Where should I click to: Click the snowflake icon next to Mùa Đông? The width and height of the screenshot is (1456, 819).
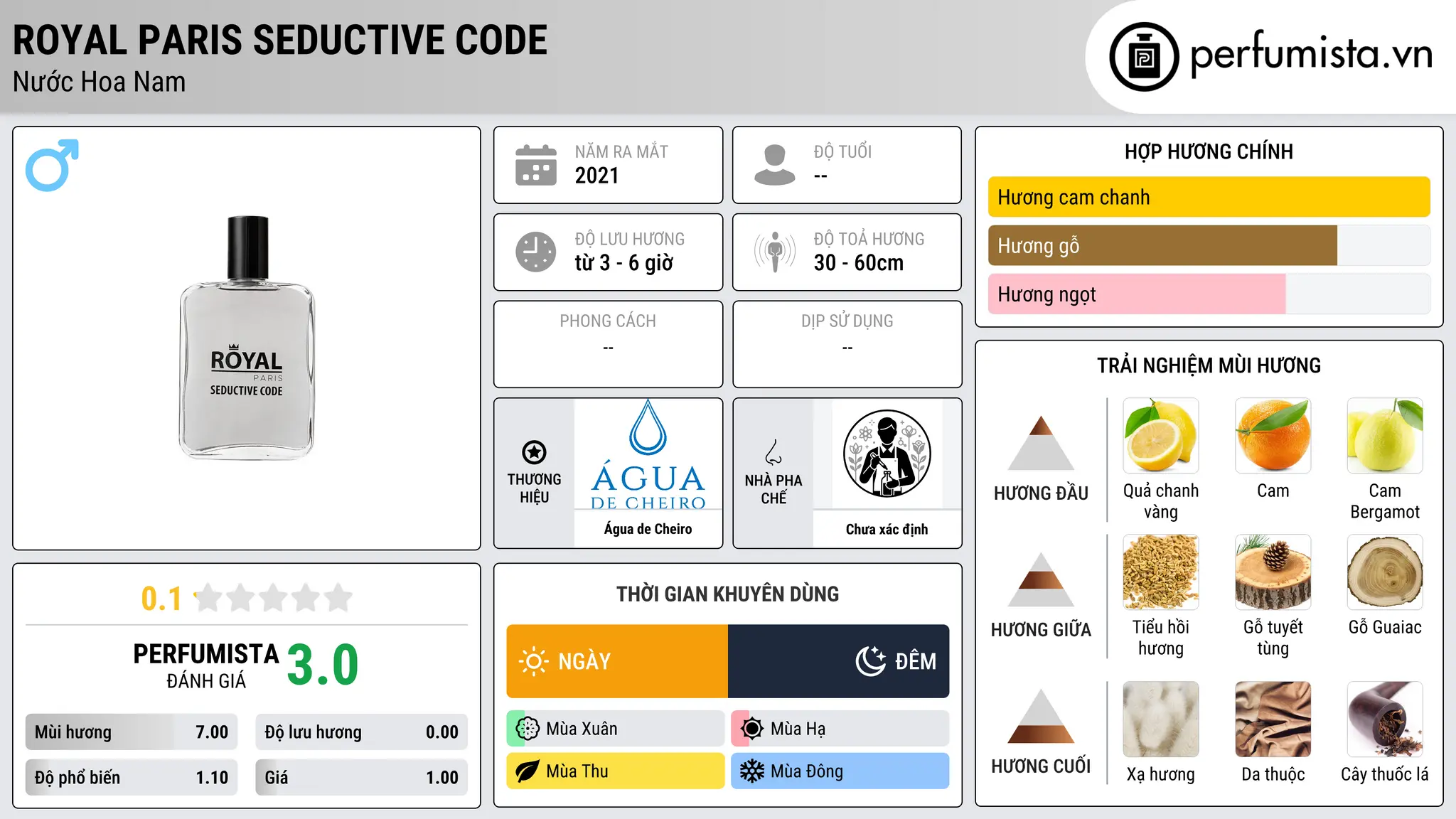pyautogui.click(x=752, y=771)
